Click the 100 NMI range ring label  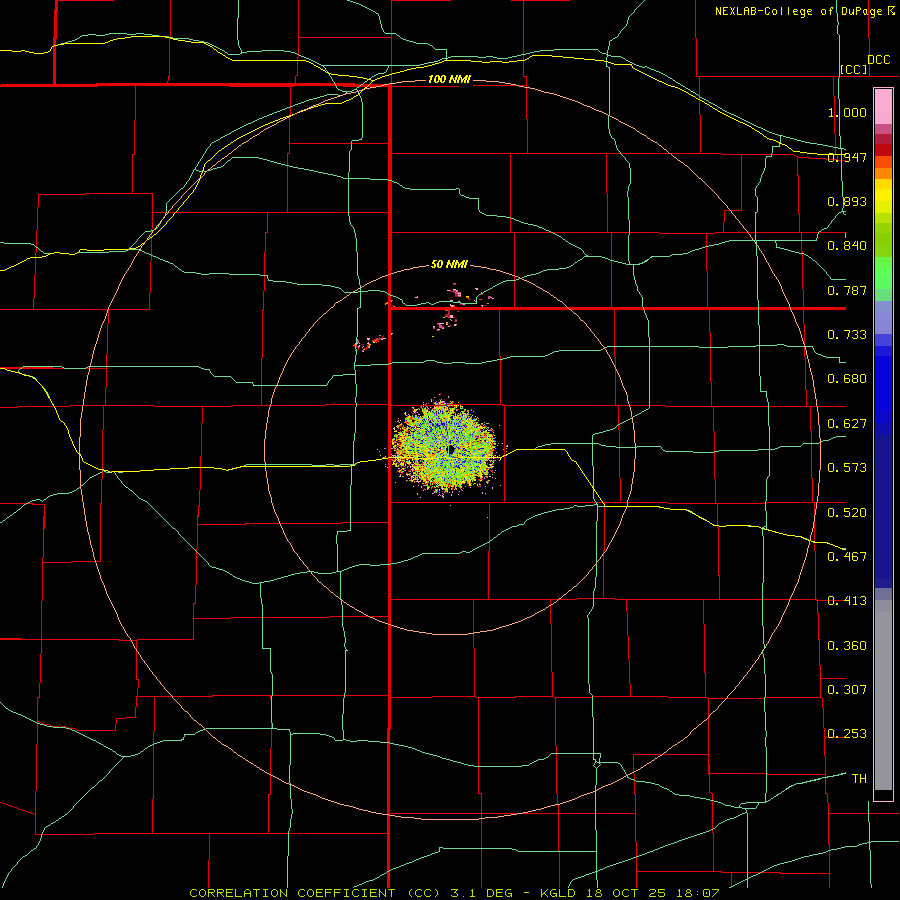click(x=449, y=79)
